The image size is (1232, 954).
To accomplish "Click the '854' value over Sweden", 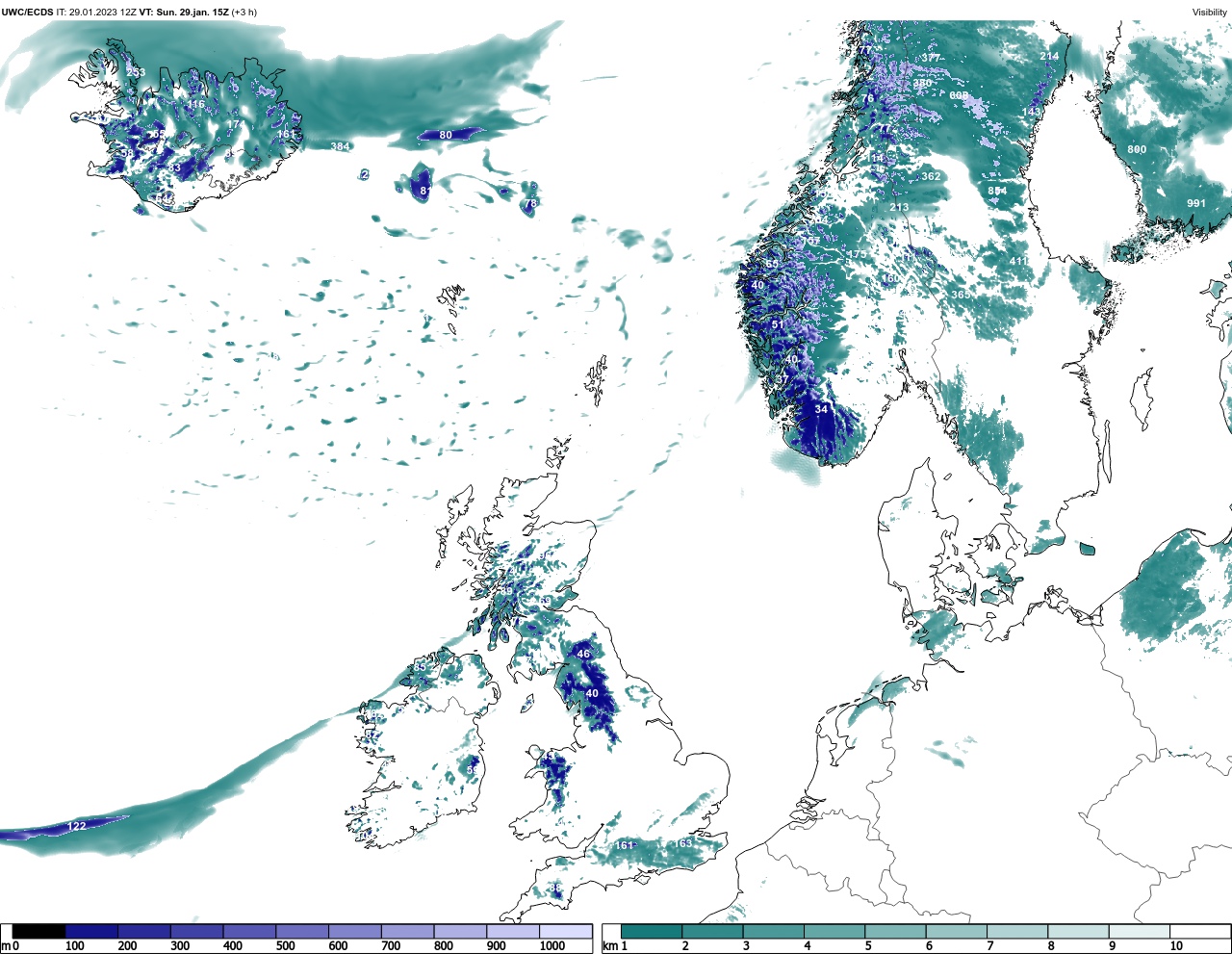I will (x=997, y=191).
